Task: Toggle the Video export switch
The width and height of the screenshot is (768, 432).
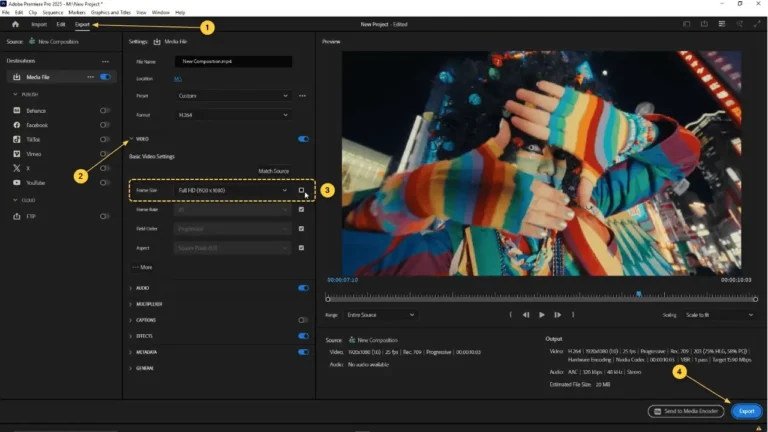Action: (x=303, y=139)
